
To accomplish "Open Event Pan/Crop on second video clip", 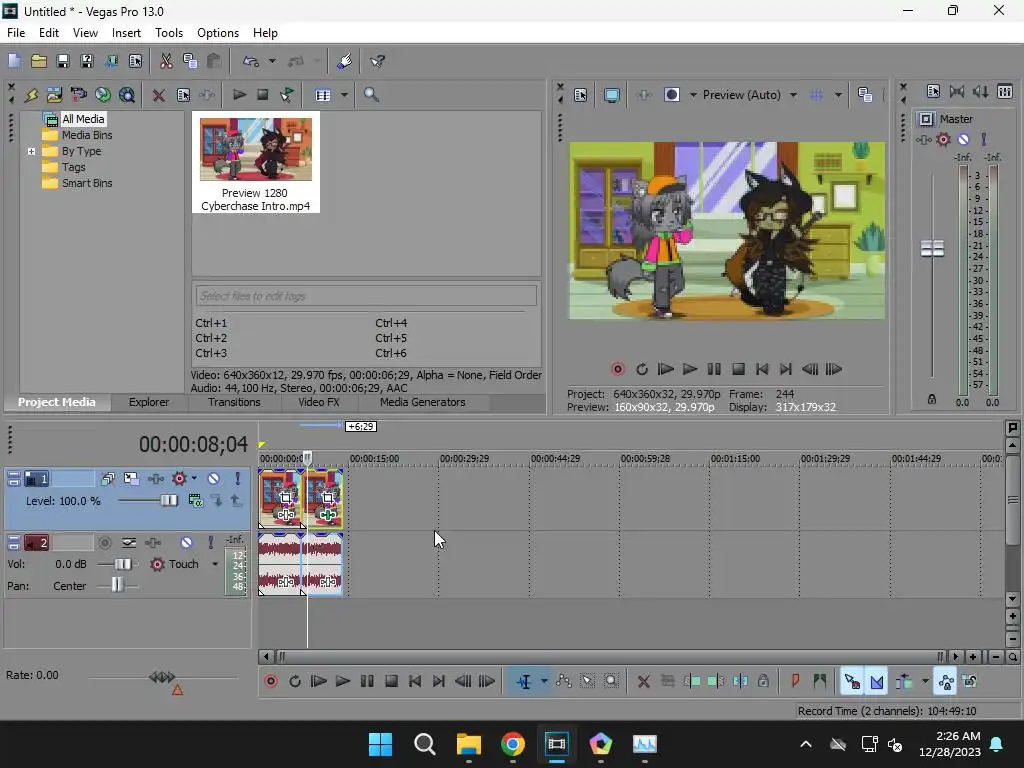I will [327, 498].
